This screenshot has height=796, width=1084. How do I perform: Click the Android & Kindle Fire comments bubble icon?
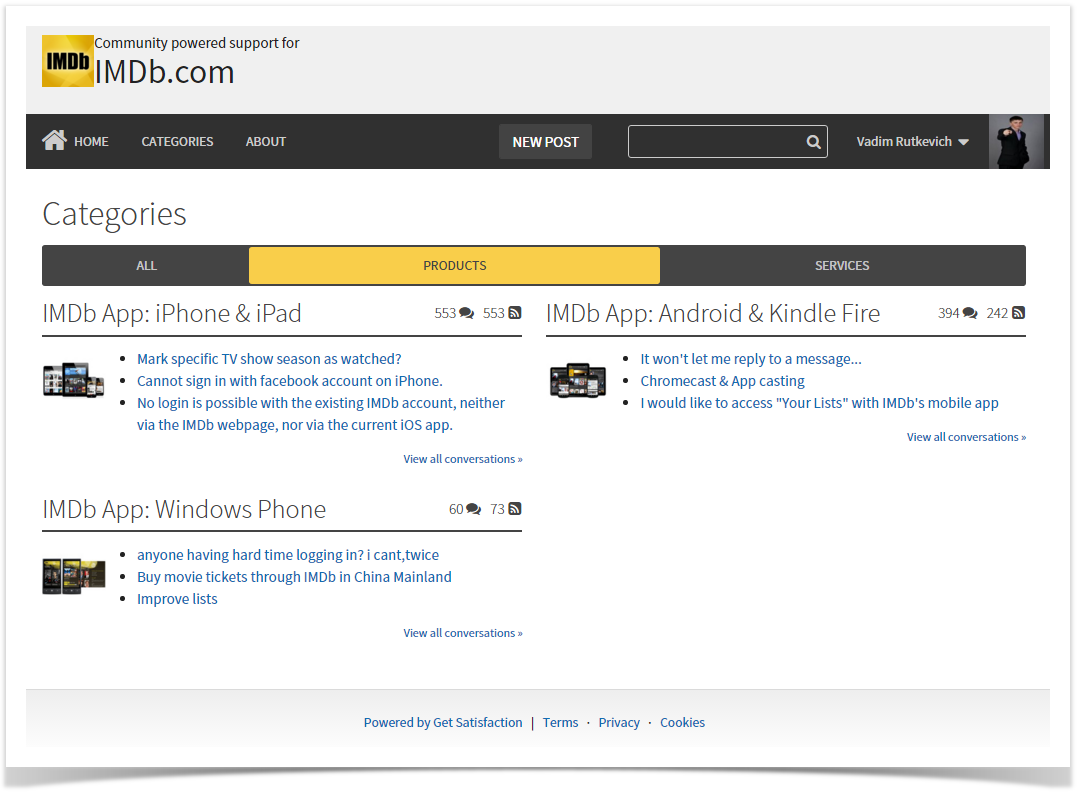970,313
